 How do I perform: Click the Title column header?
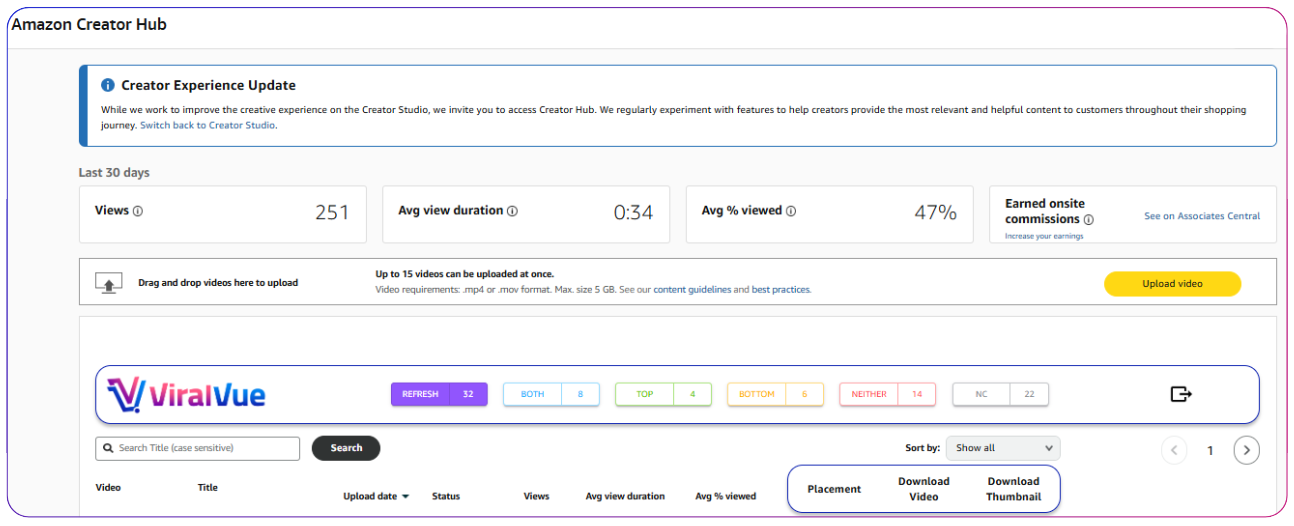pos(208,488)
